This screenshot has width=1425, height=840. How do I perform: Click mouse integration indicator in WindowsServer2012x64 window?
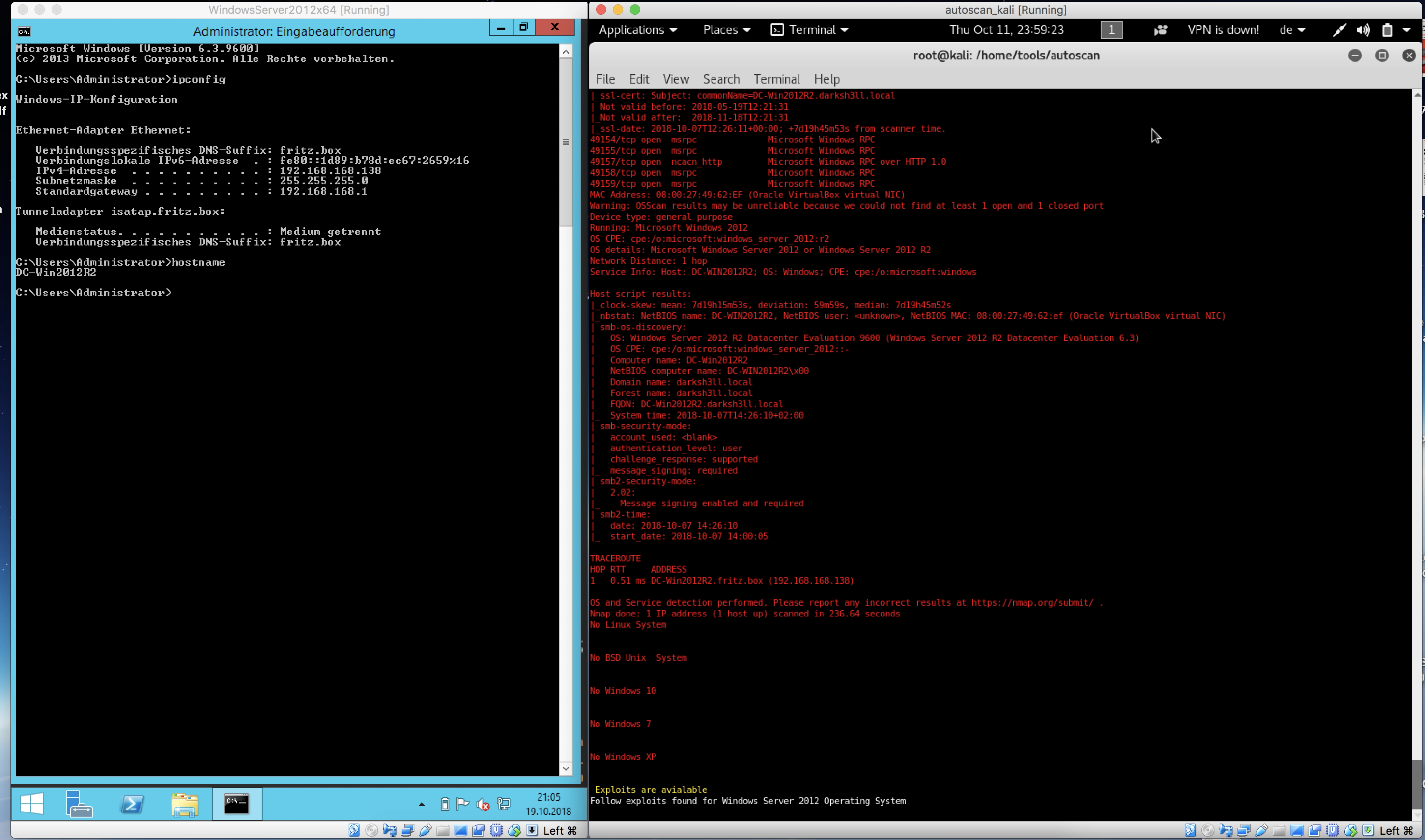514,830
